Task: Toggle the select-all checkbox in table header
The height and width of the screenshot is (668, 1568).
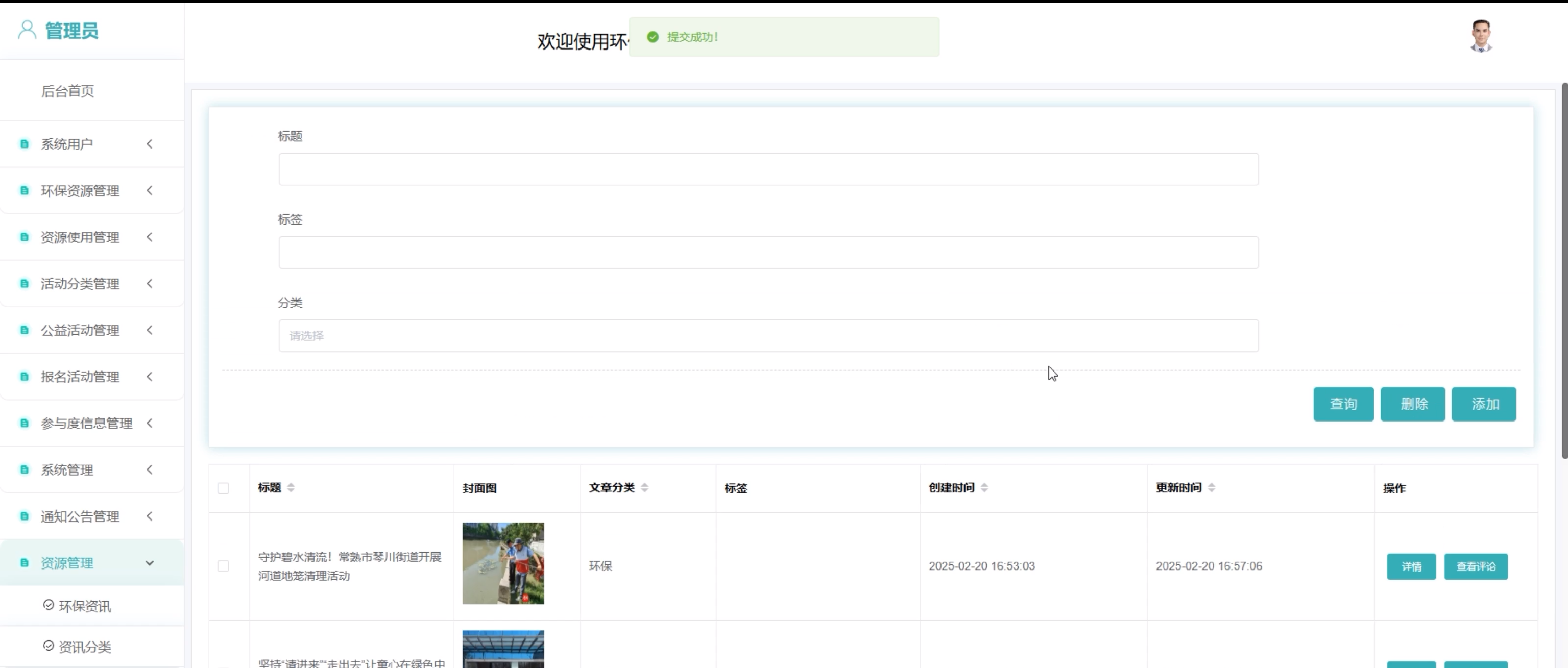Action: pos(224,488)
